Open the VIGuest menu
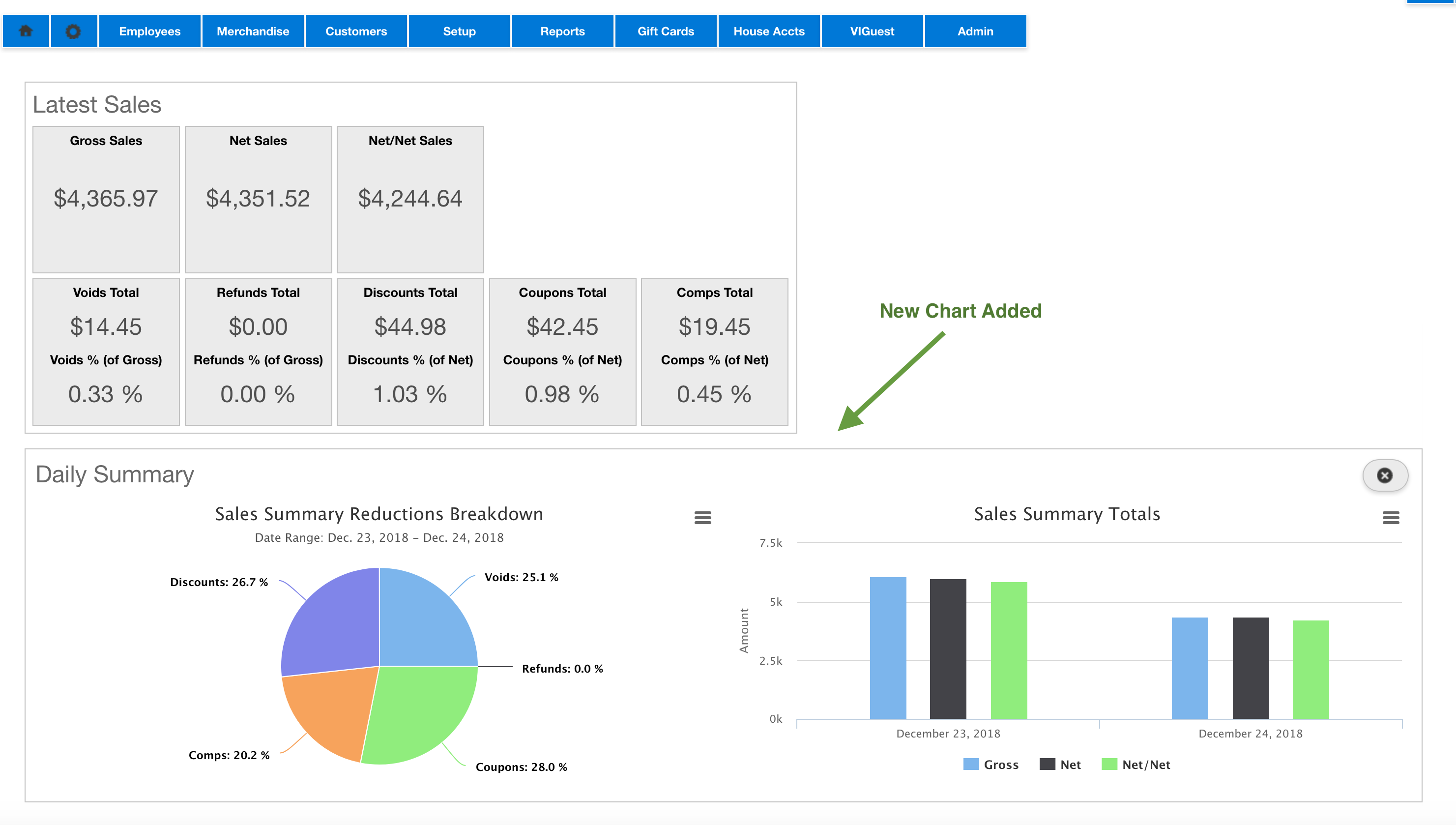The height and width of the screenshot is (825, 1456). coord(872,31)
